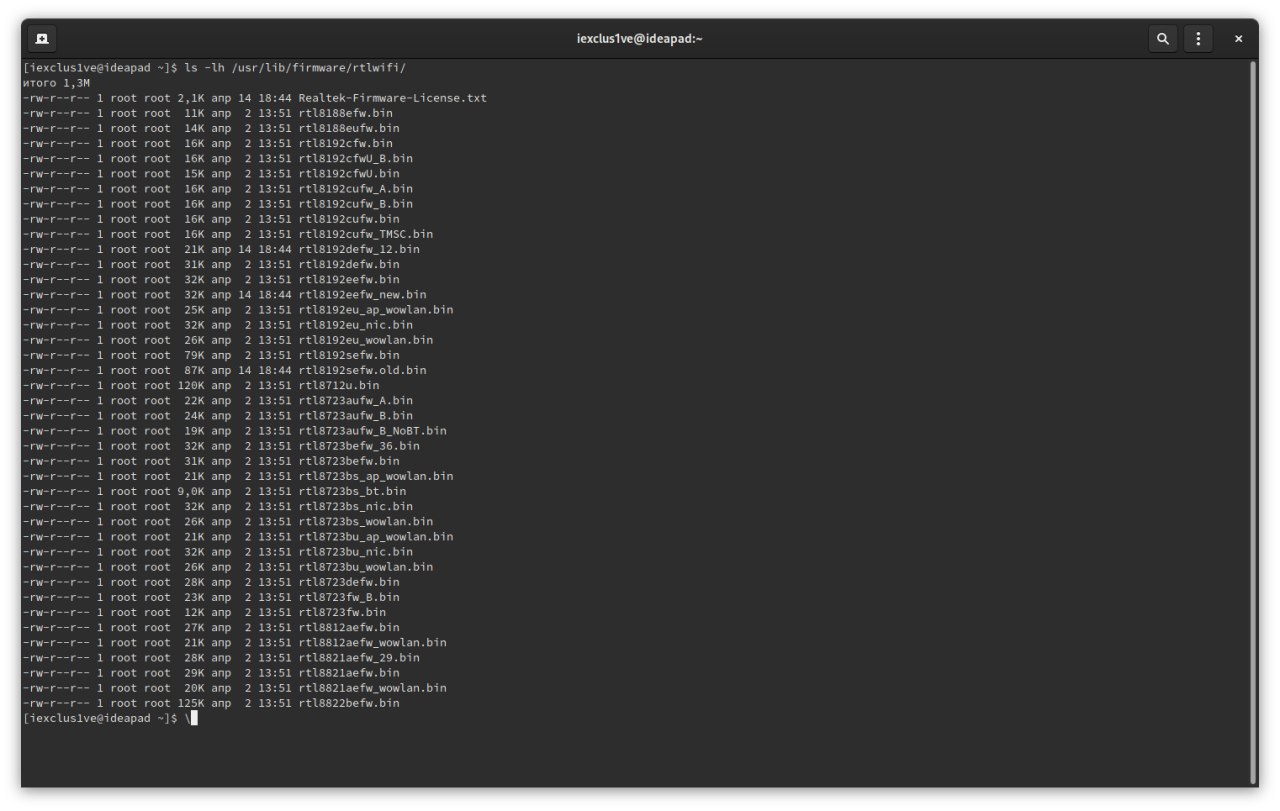
Task: Click file name rtl8723aufw_B_NoBT.bin
Action: pyautogui.click(x=372, y=430)
